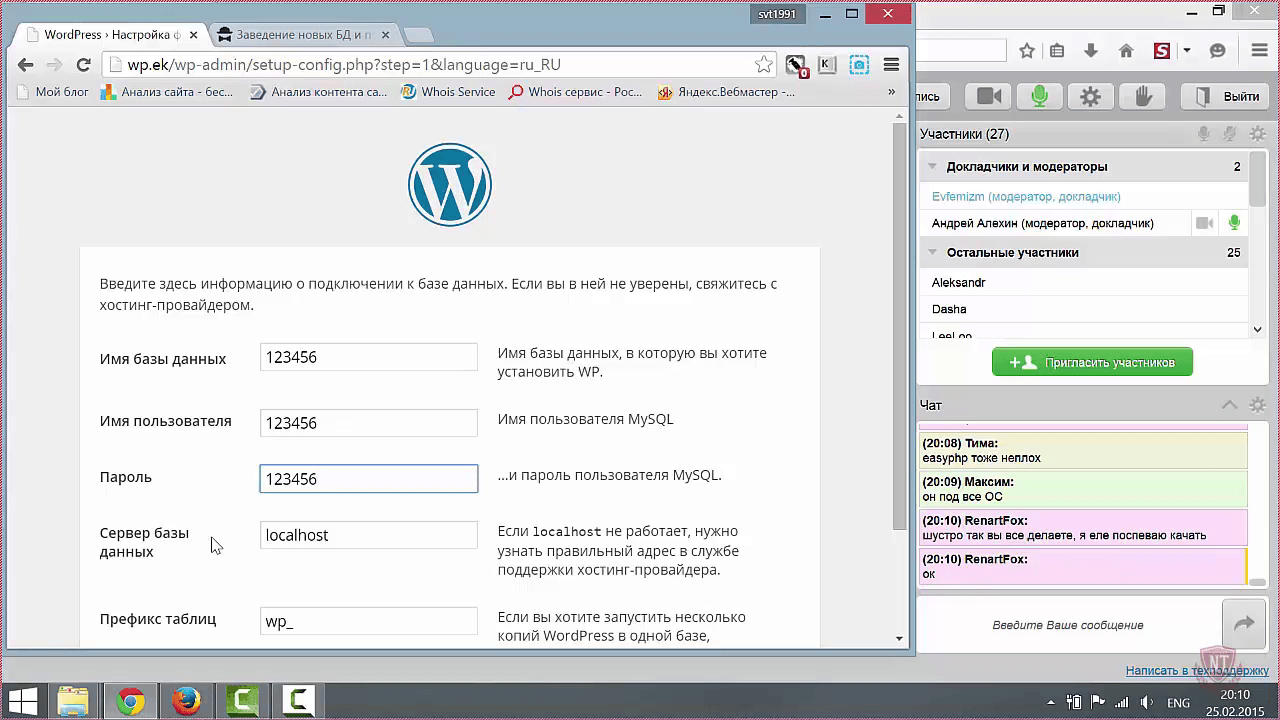Click the Firefox chat smiley icon
The height and width of the screenshot is (720, 1280).
click(1218, 51)
